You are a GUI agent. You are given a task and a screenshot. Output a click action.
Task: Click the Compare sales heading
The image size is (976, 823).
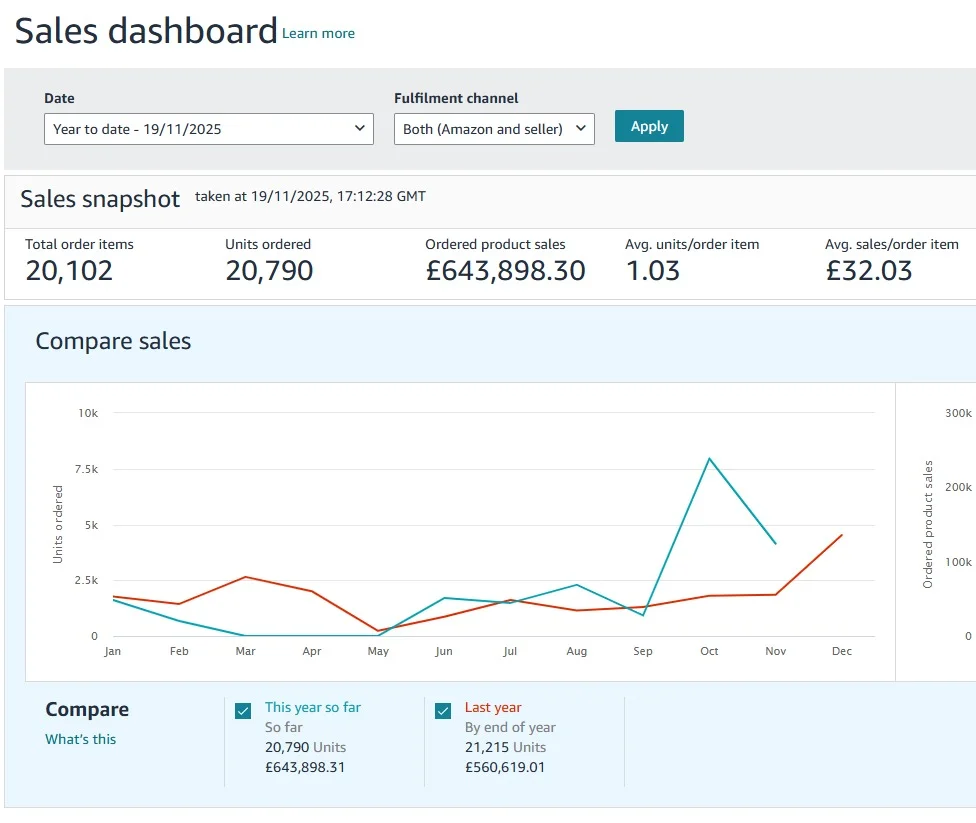[x=113, y=341]
